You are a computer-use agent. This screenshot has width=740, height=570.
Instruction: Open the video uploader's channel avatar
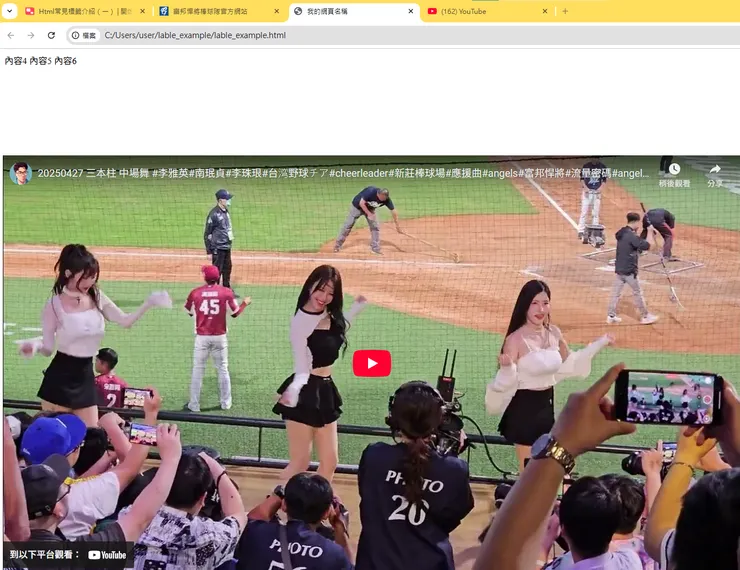pos(21,173)
